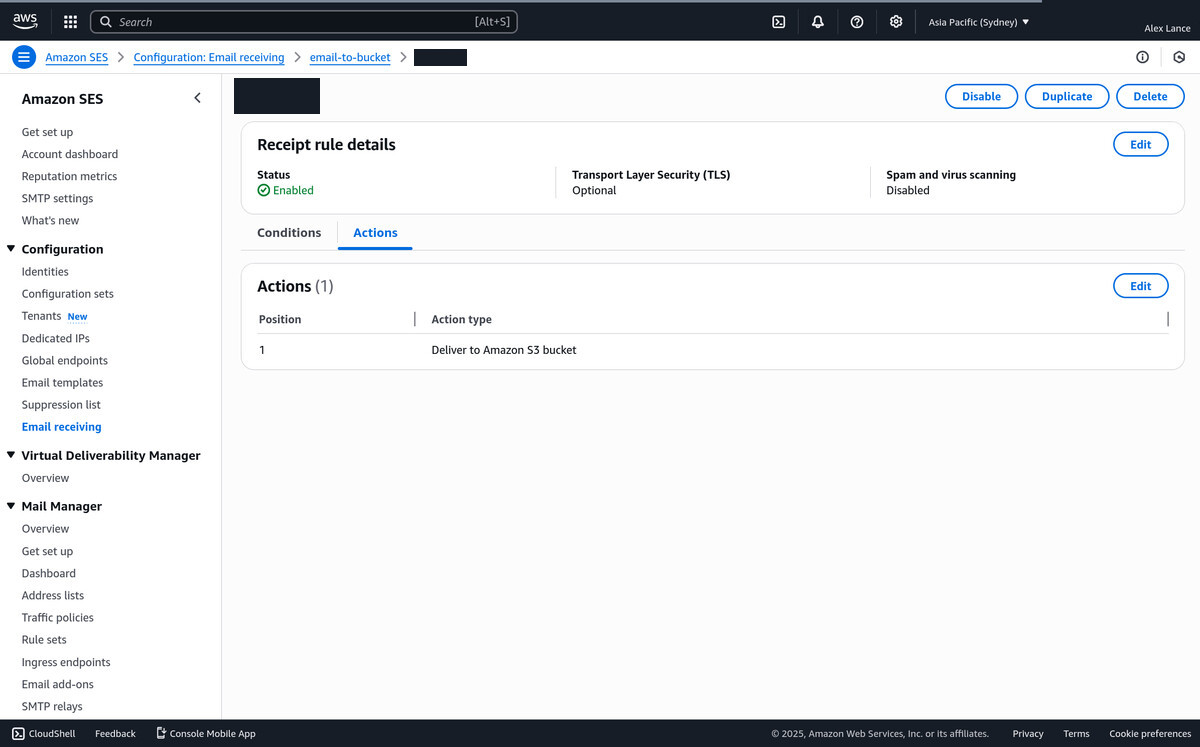This screenshot has width=1200, height=747.
Task: Click the email-to-bucket breadcrumb link
Action: [350, 58]
